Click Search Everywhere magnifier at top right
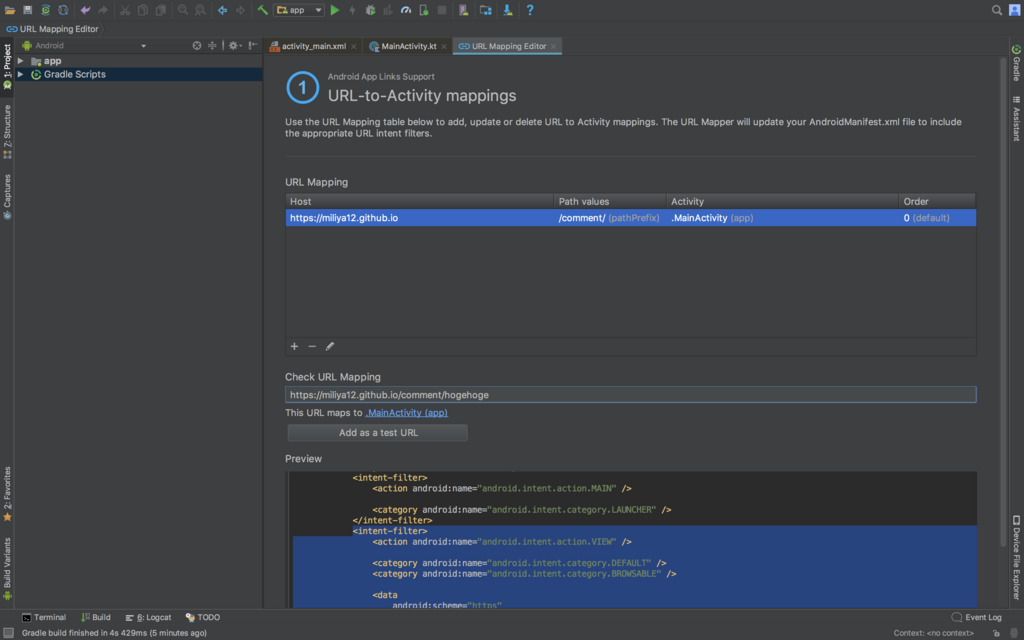The height and width of the screenshot is (640, 1024). pyautogui.click(x=997, y=10)
